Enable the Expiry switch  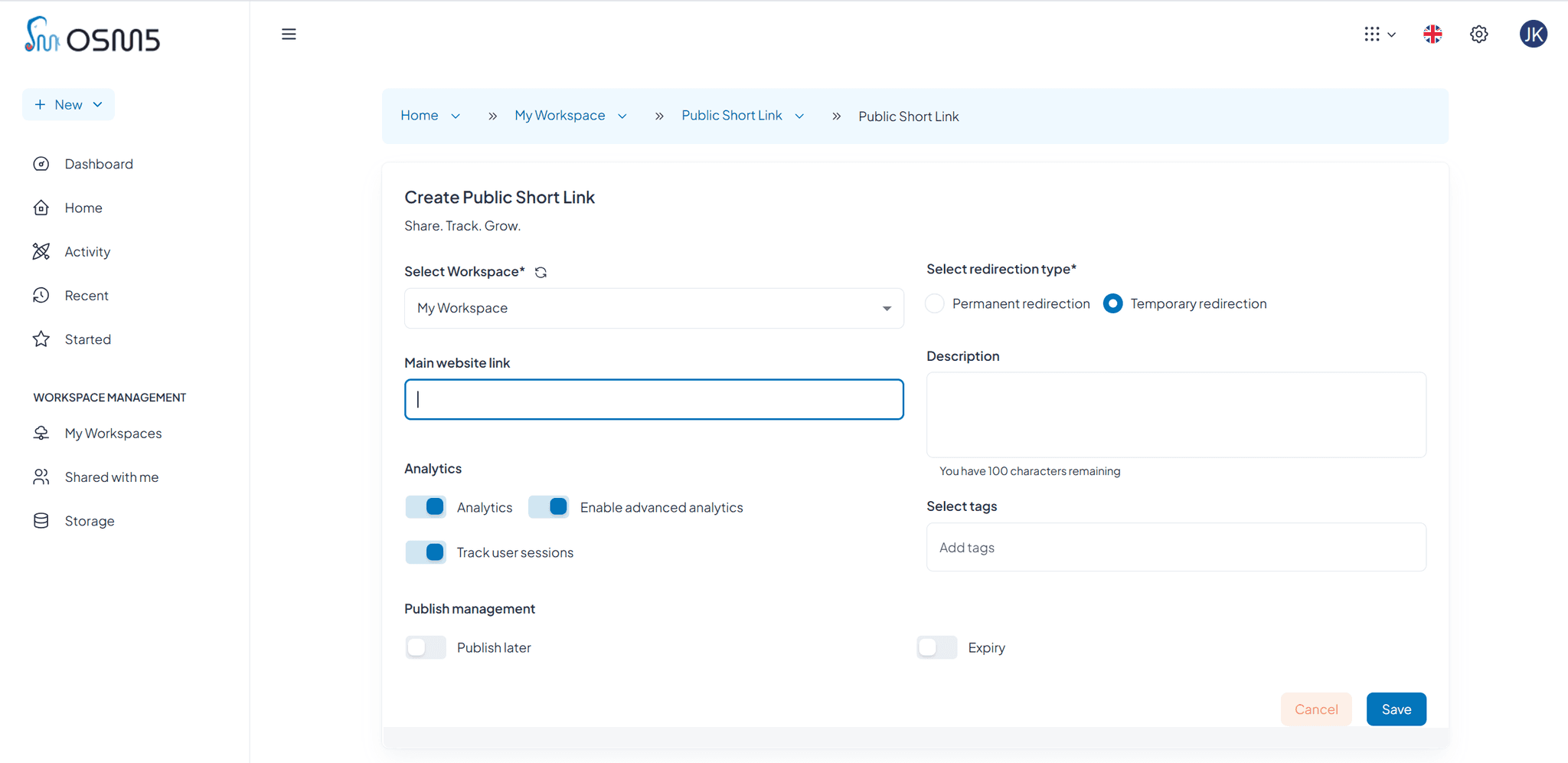(x=937, y=647)
